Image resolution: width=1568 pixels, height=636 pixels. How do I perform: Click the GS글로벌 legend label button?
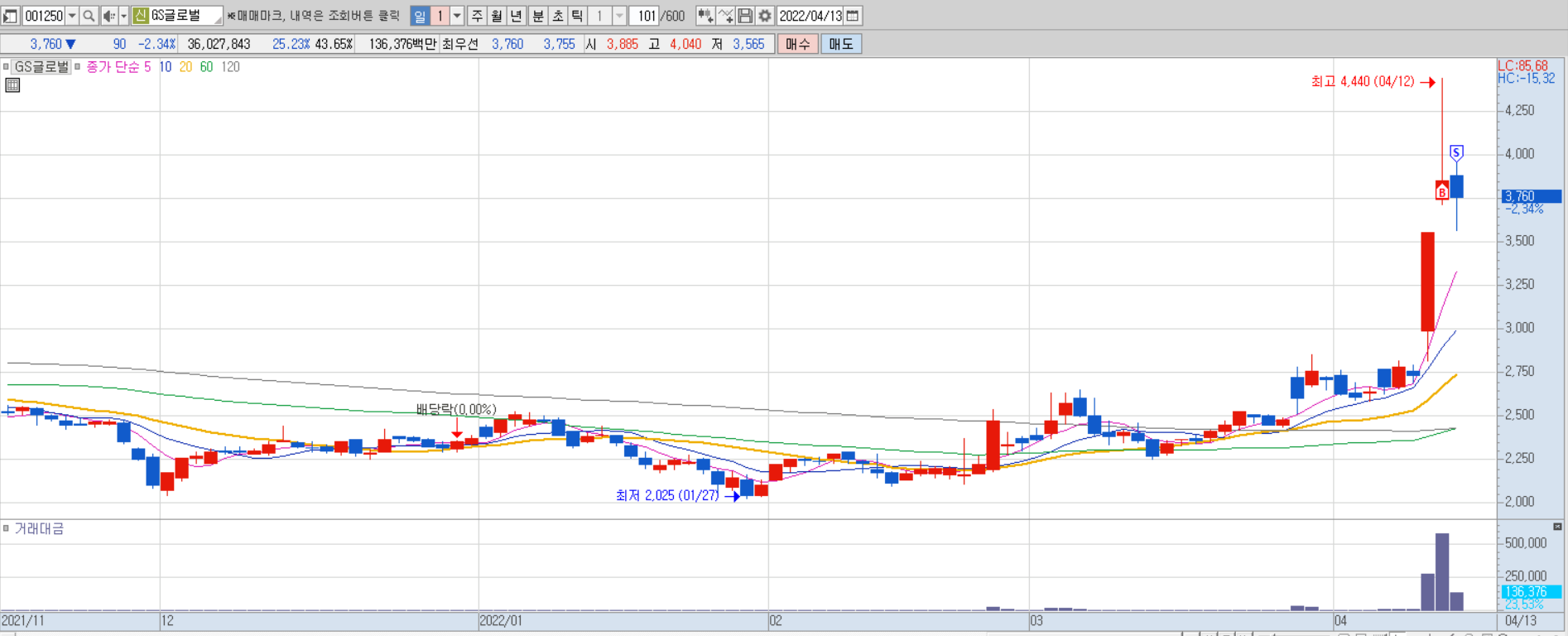click(41, 67)
